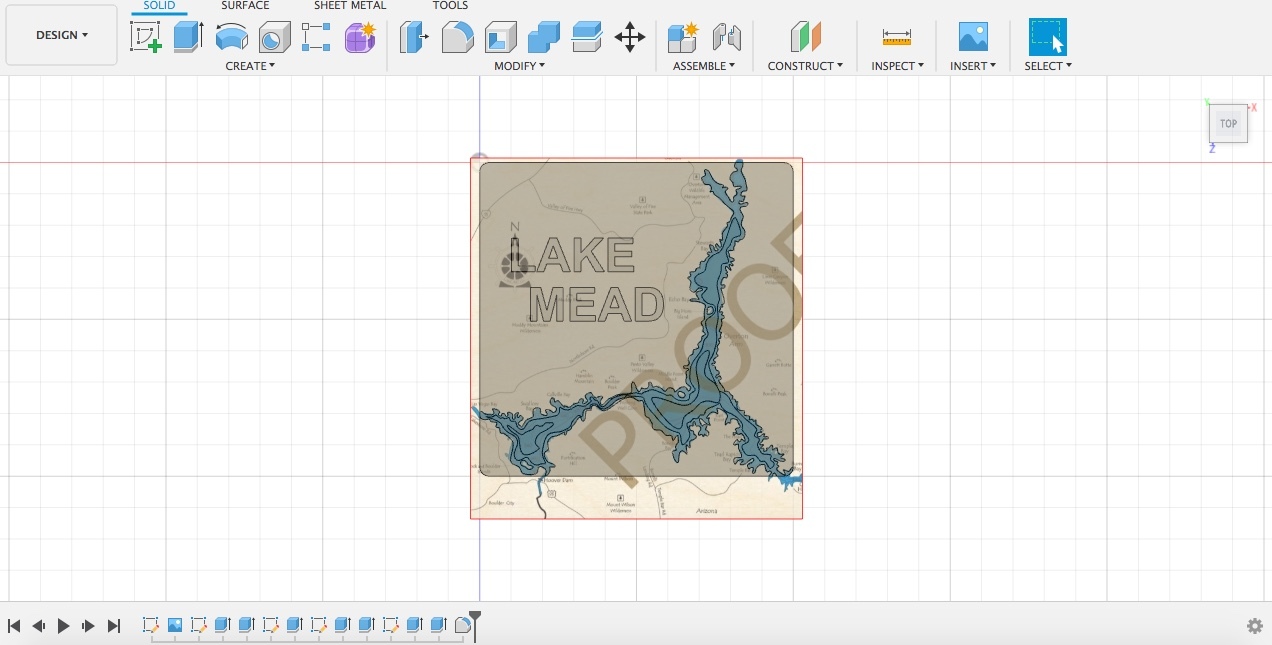This screenshot has height=645, width=1272.
Task: Switch to the SOLID tab
Action: click(x=159, y=6)
